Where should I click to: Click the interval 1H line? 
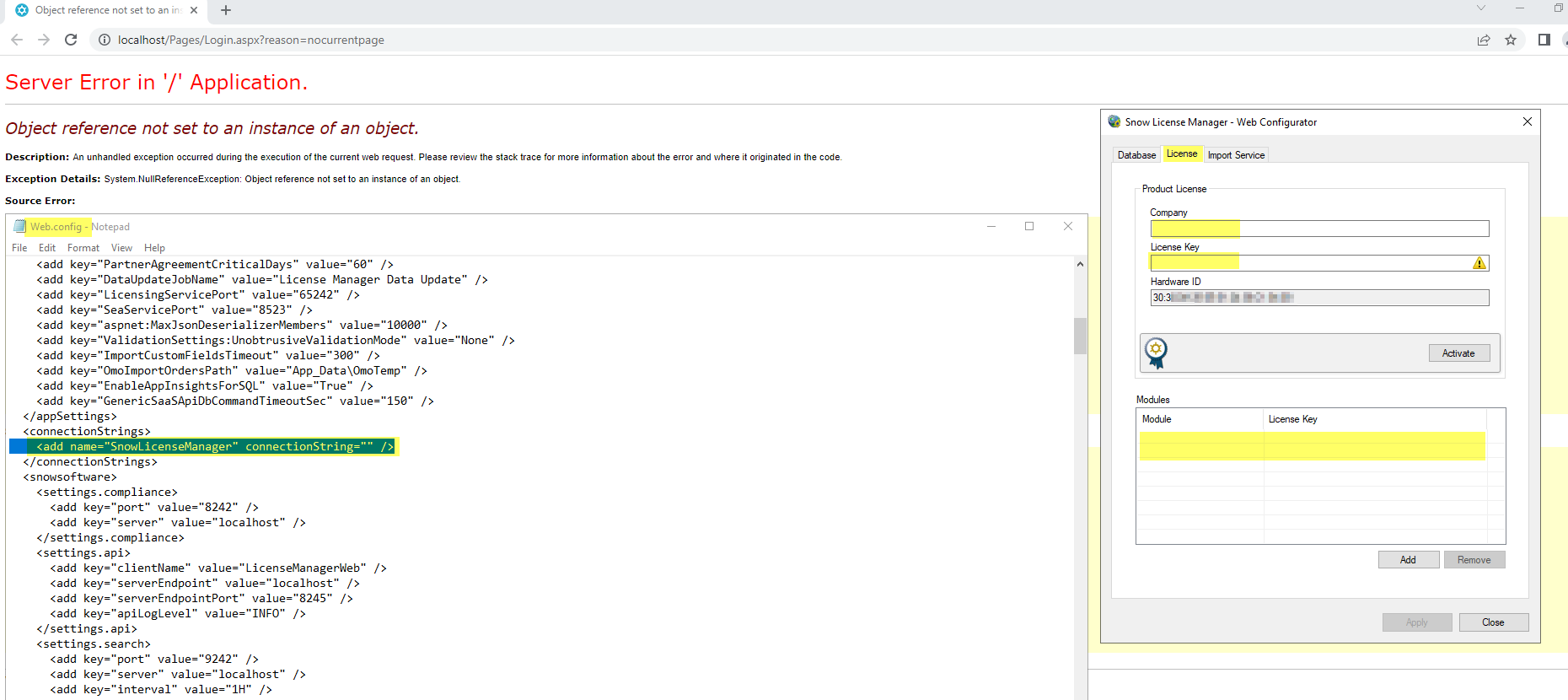[x=161, y=690]
